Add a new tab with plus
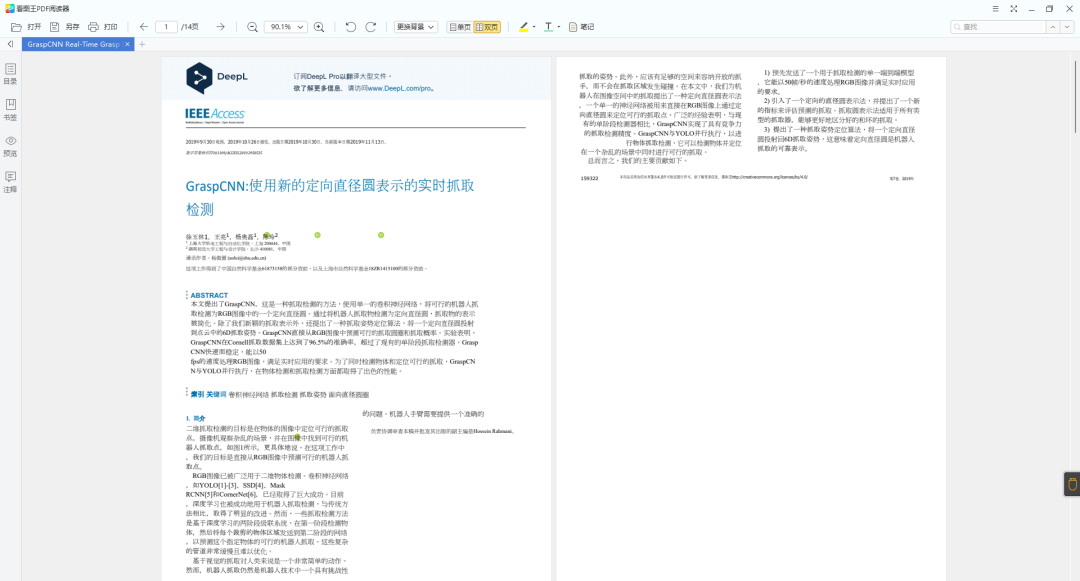Screen dimensions: 1080x581 pos(142,44)
